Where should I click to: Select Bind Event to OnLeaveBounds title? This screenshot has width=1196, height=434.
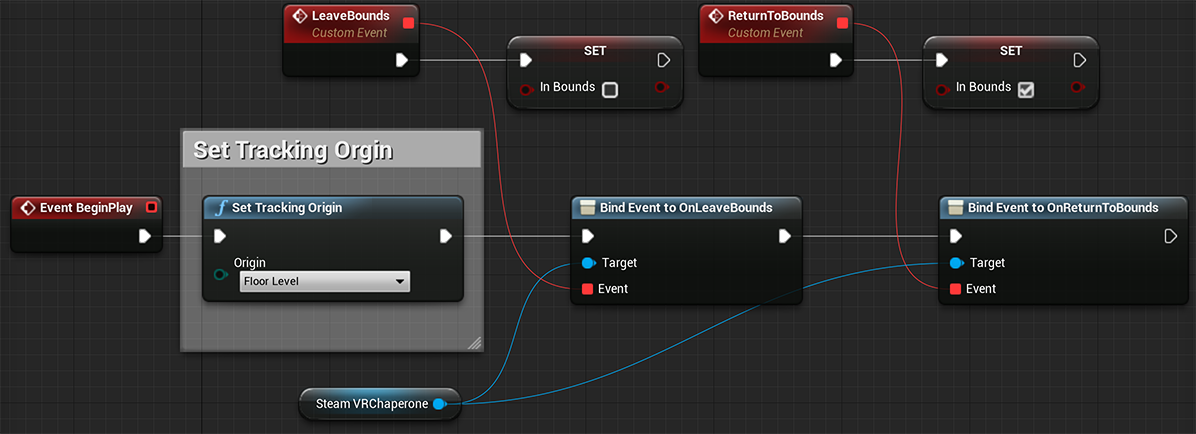[x=686, y=207]
